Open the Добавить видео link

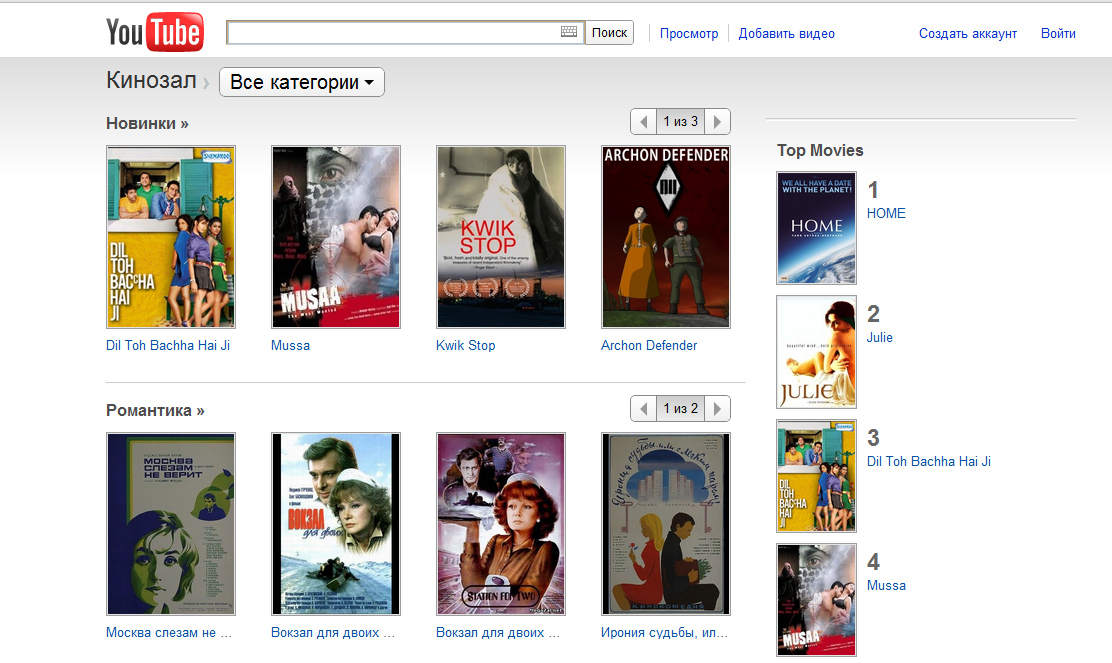786,33
